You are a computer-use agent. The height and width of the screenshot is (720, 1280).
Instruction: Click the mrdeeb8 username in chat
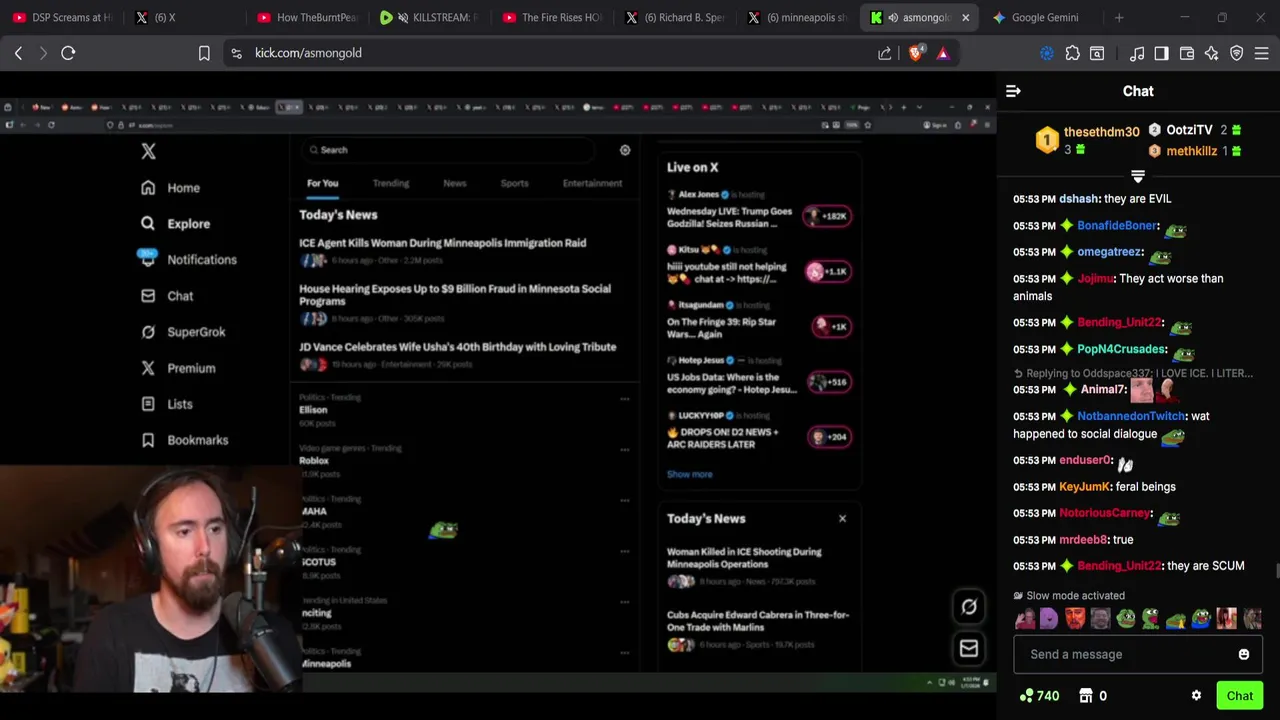coord(1082,540)
